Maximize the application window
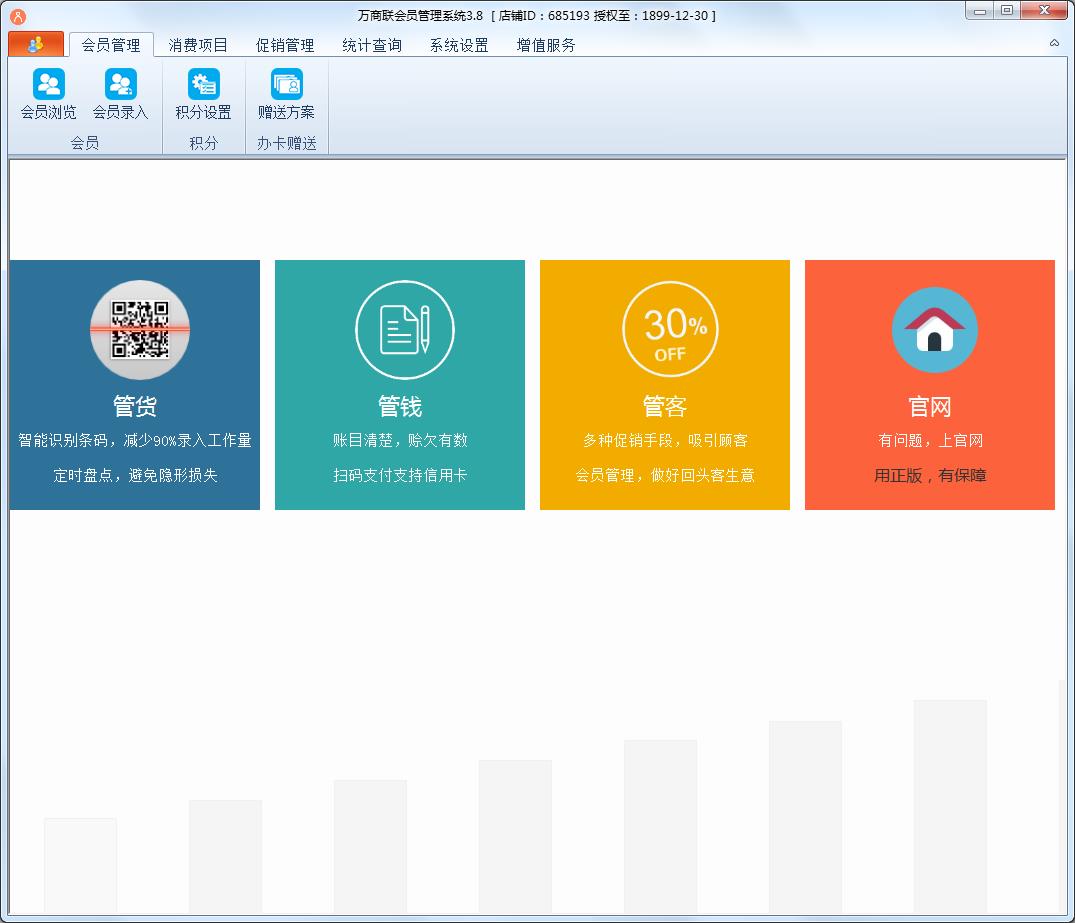The height and width of the screenshot is (923, 1075). tap(1007, 10)
